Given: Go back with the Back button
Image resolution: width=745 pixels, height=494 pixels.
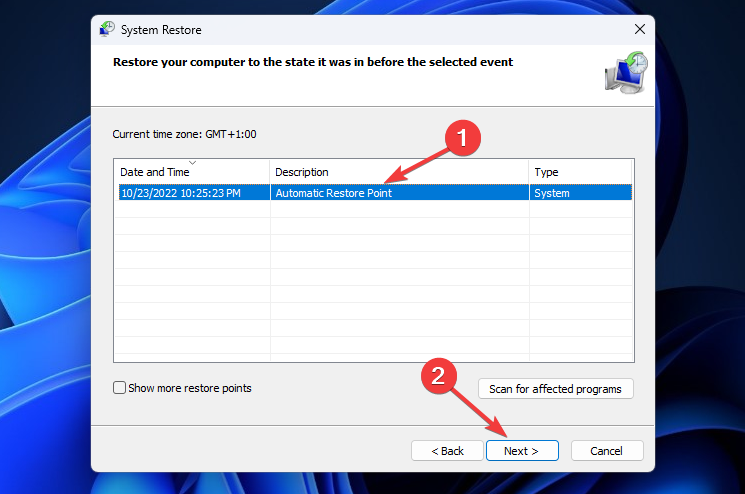Looking at the screenshot, I should [447, 450].
